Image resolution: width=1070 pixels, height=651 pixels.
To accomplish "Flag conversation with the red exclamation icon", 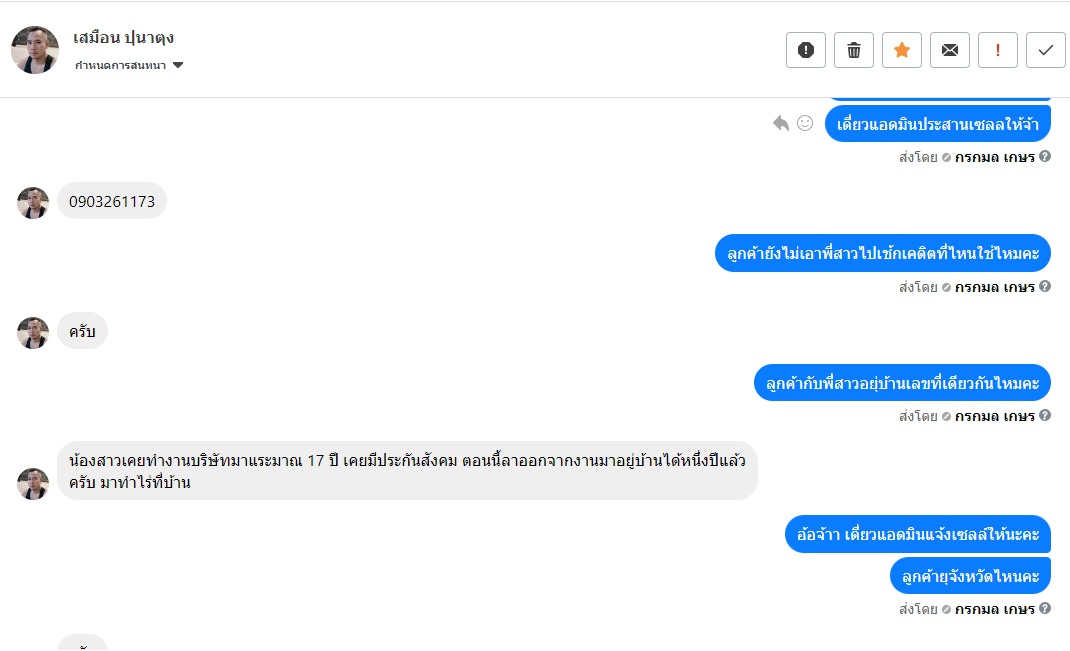I will [998, 50].
